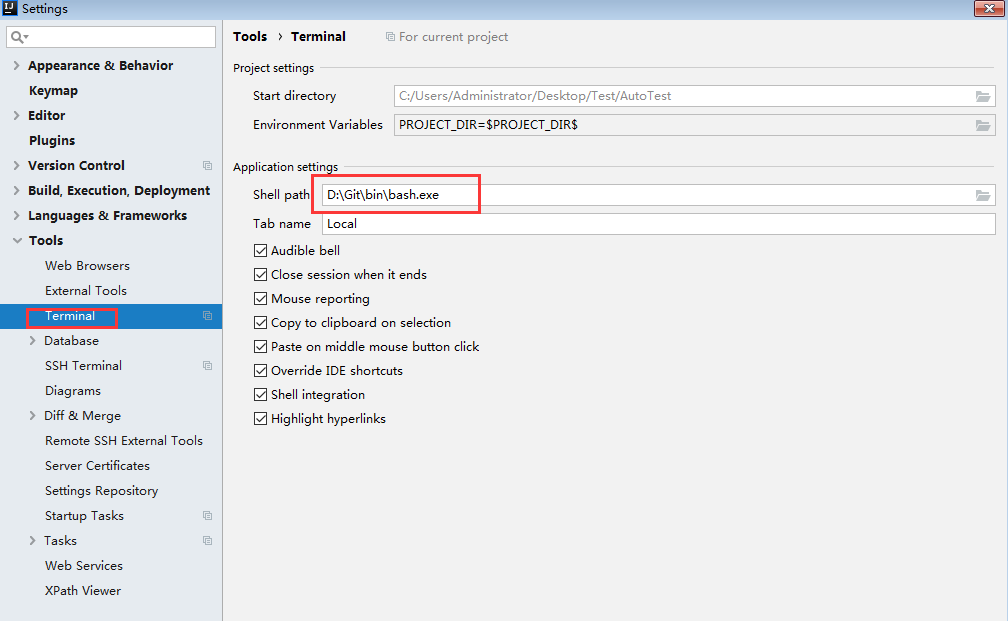
Task: Collapse the Tools tree section
Action: [x=17, y=241]
